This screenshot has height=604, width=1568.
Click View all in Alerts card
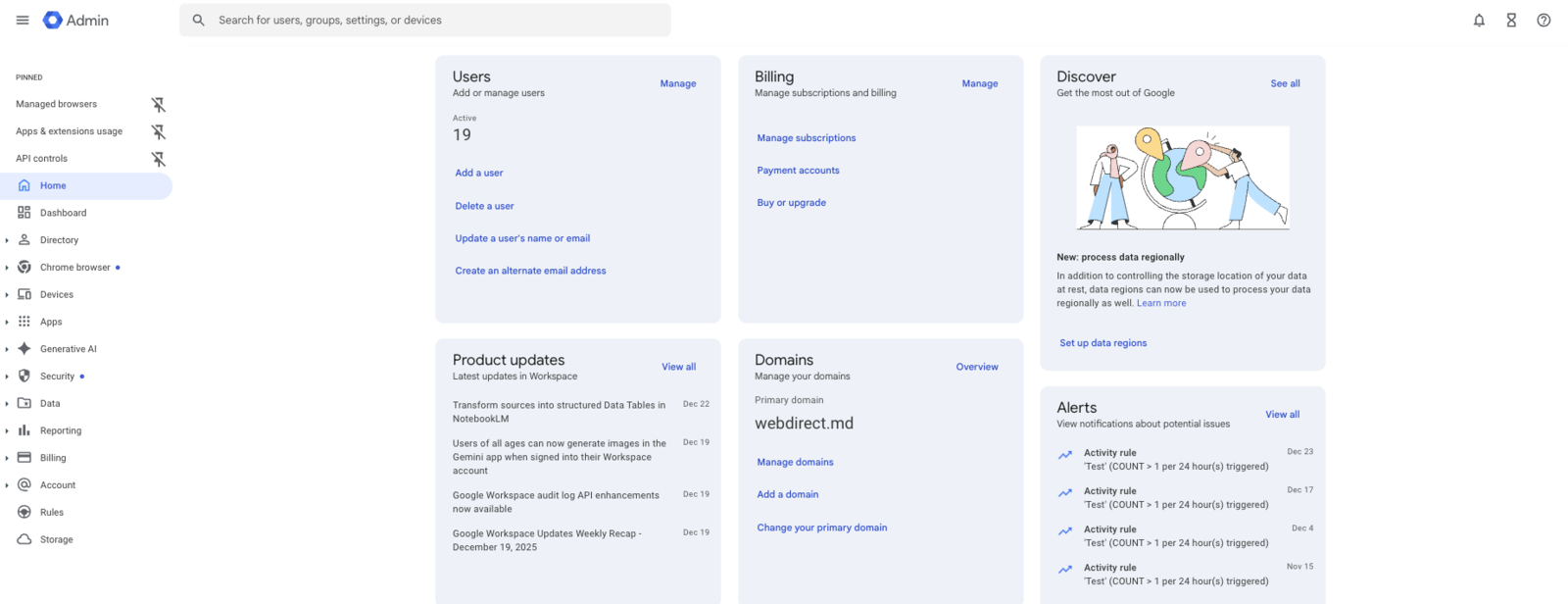point(1283,415)
